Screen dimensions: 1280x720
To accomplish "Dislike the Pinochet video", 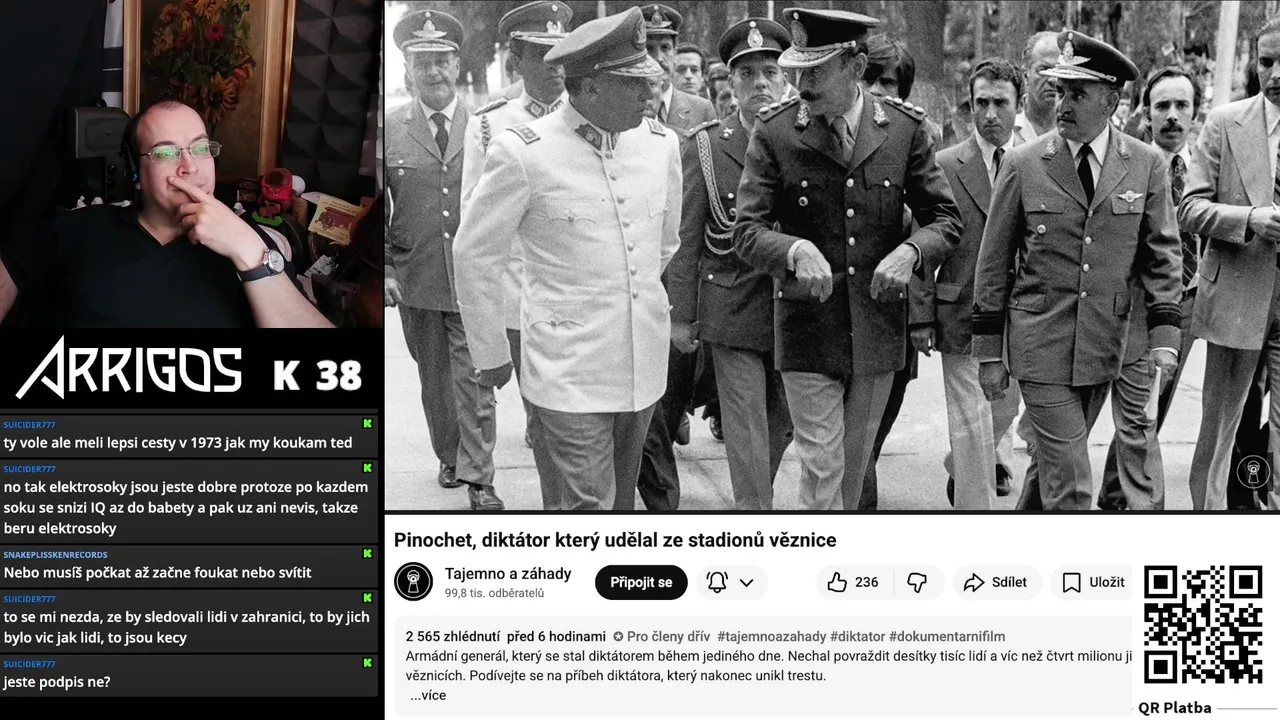I will pos(917,582).
